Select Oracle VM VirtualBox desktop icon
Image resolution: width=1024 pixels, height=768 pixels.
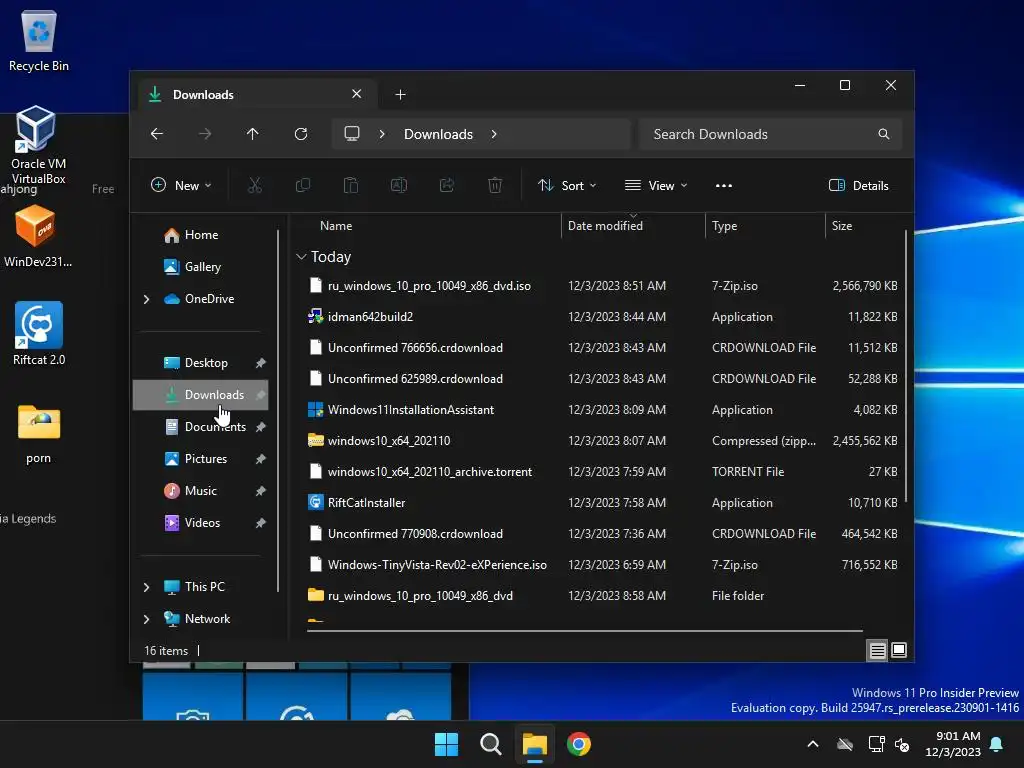38,145
